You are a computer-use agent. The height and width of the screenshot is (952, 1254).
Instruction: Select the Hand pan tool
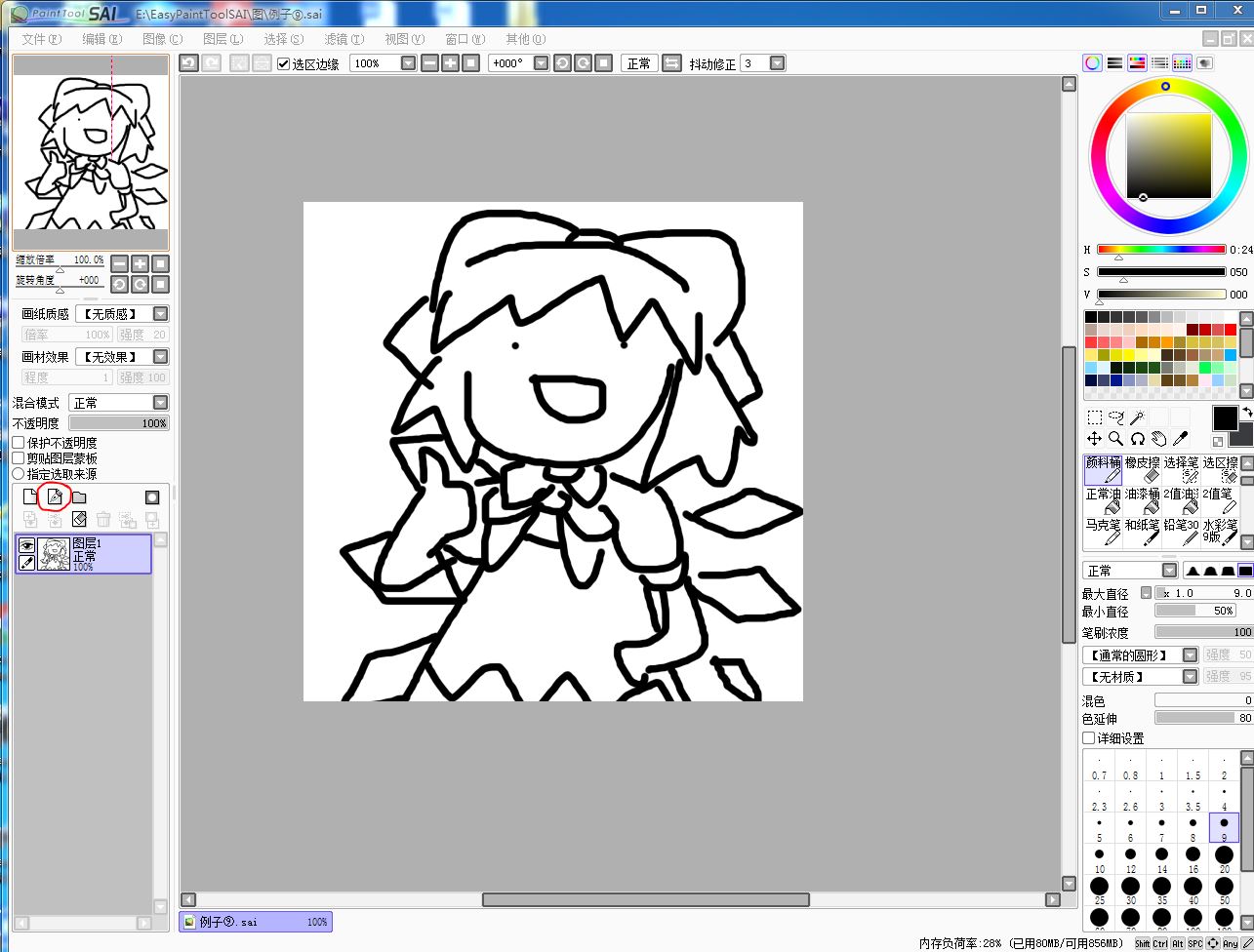1158,439
